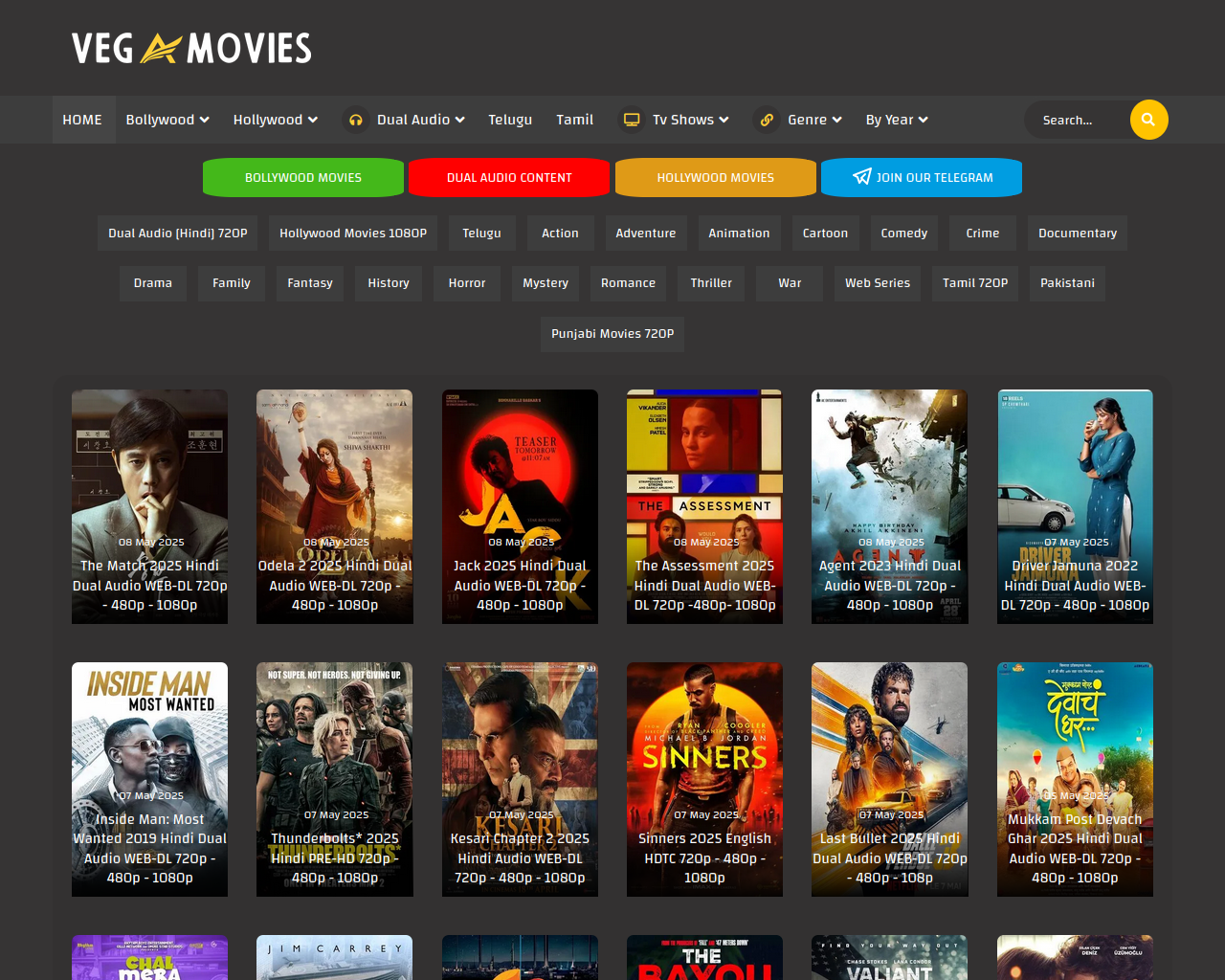Screen dimensions: 1225x980
Task: Expand the By Year dropdown
Action: tap(897, 120)
